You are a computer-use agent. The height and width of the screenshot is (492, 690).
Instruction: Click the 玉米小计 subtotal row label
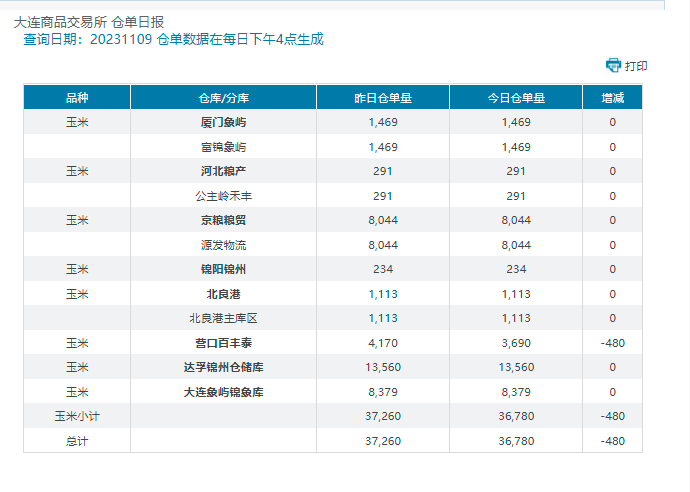point(77,416)
